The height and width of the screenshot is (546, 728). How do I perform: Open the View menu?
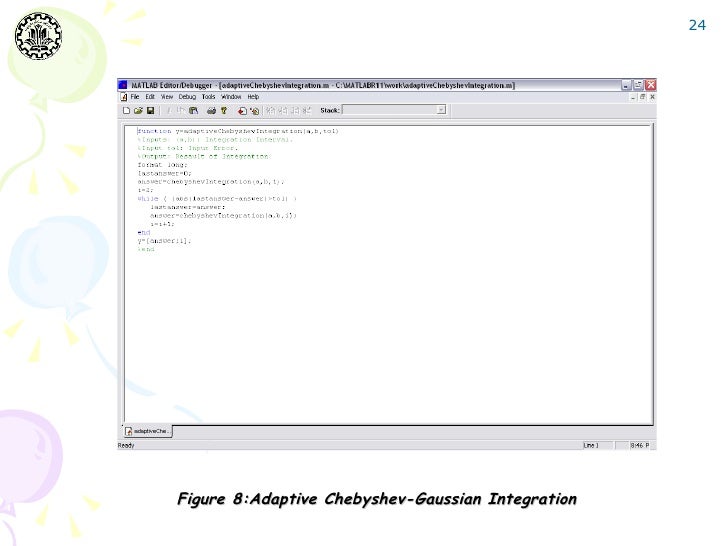[x=167, y=97]
